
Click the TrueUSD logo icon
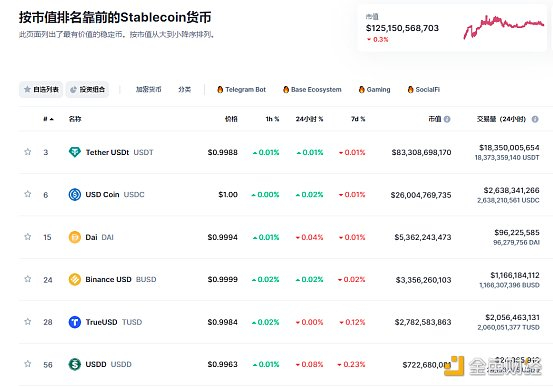[x=74, y=322]
